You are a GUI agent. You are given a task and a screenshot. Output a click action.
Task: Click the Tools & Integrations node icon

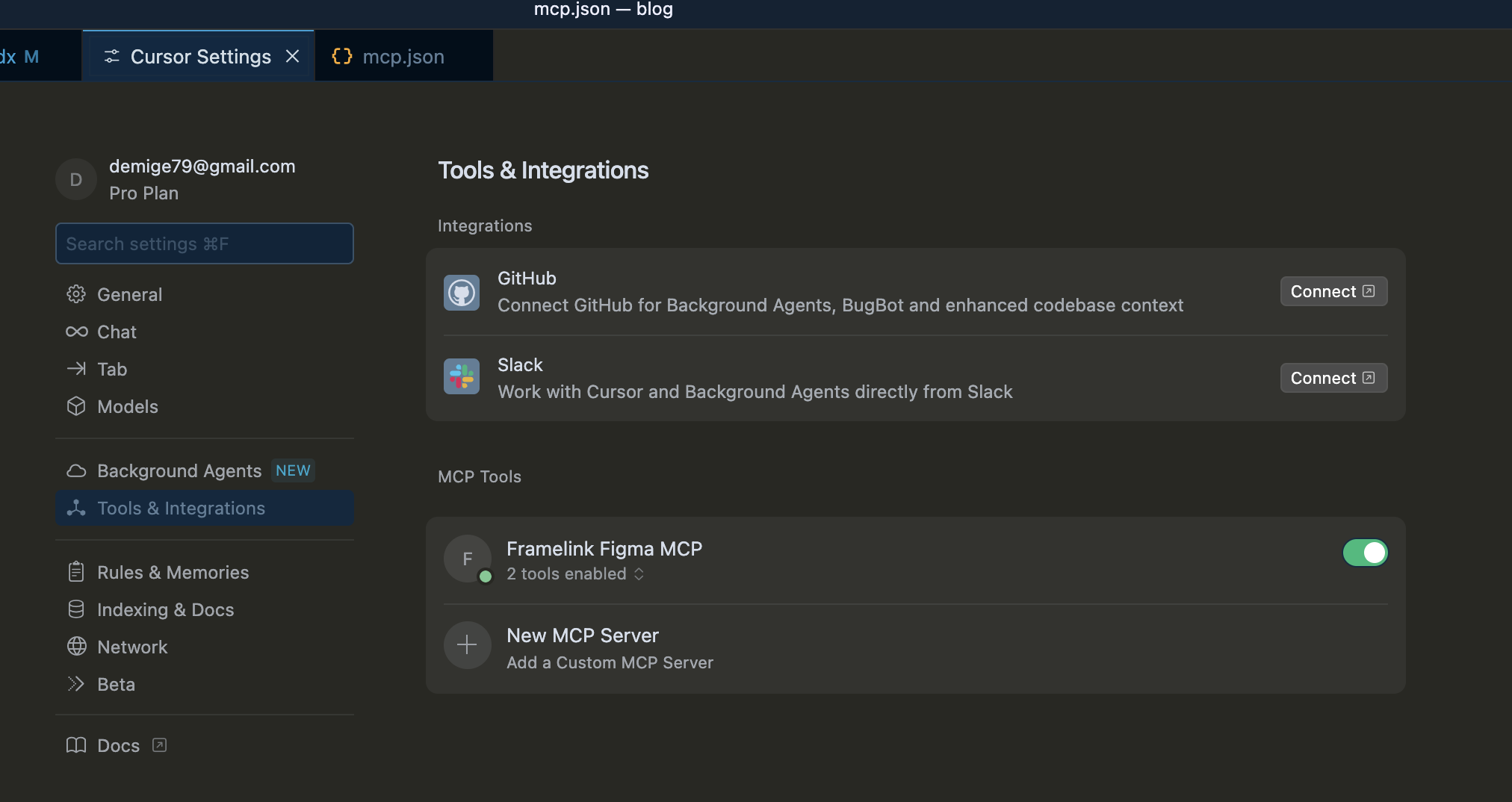(x=76, y=508)
